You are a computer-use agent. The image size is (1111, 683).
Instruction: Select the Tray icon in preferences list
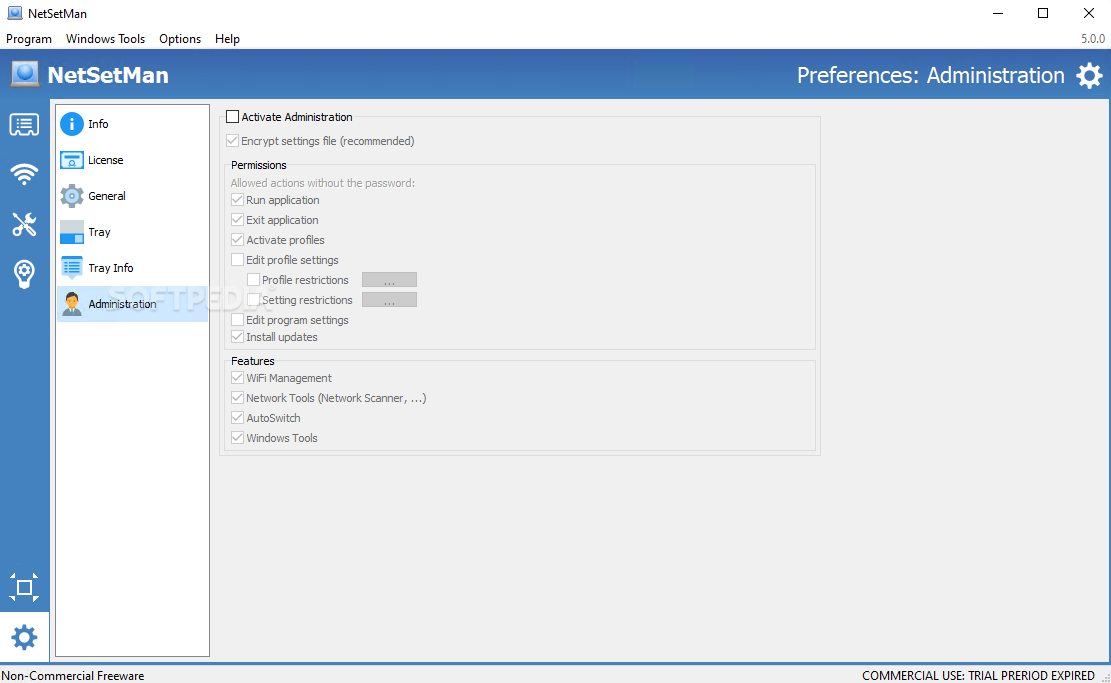click(72, 232)
